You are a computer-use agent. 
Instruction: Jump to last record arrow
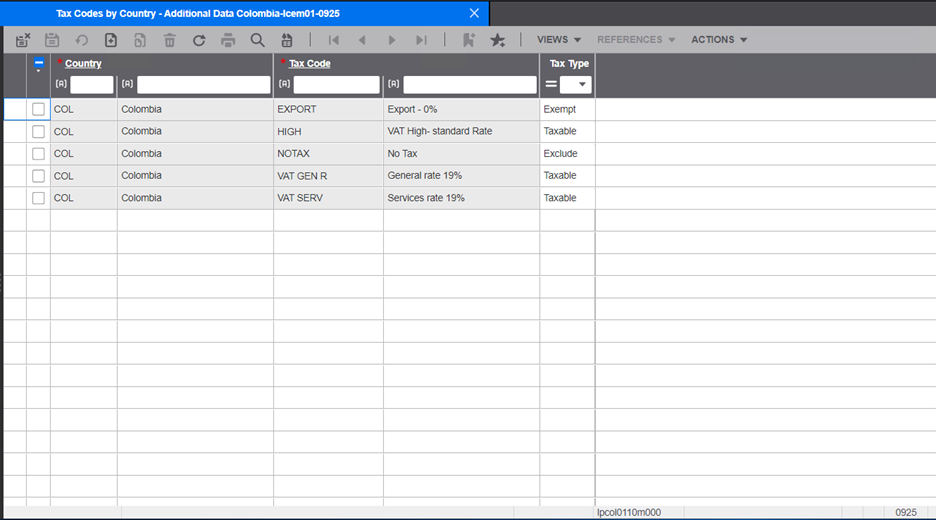click(421, 40)
